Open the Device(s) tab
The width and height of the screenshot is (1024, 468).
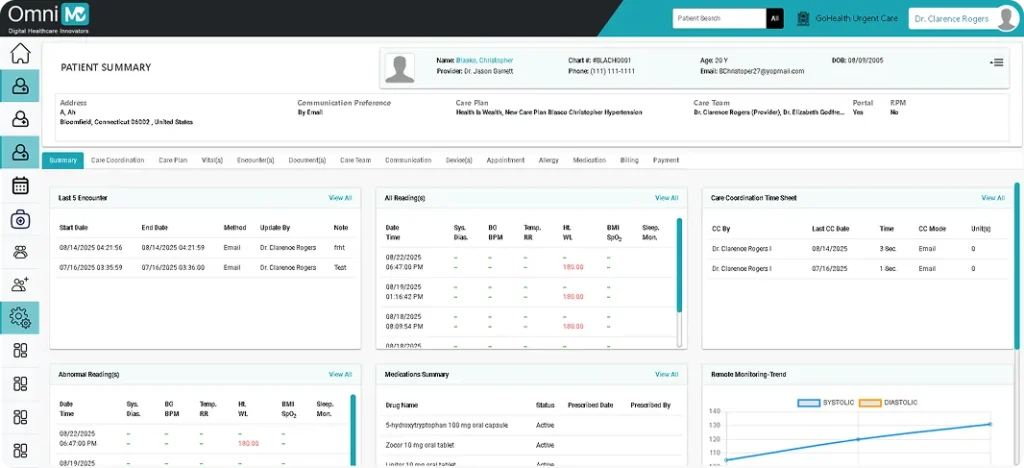coord(459,160)
